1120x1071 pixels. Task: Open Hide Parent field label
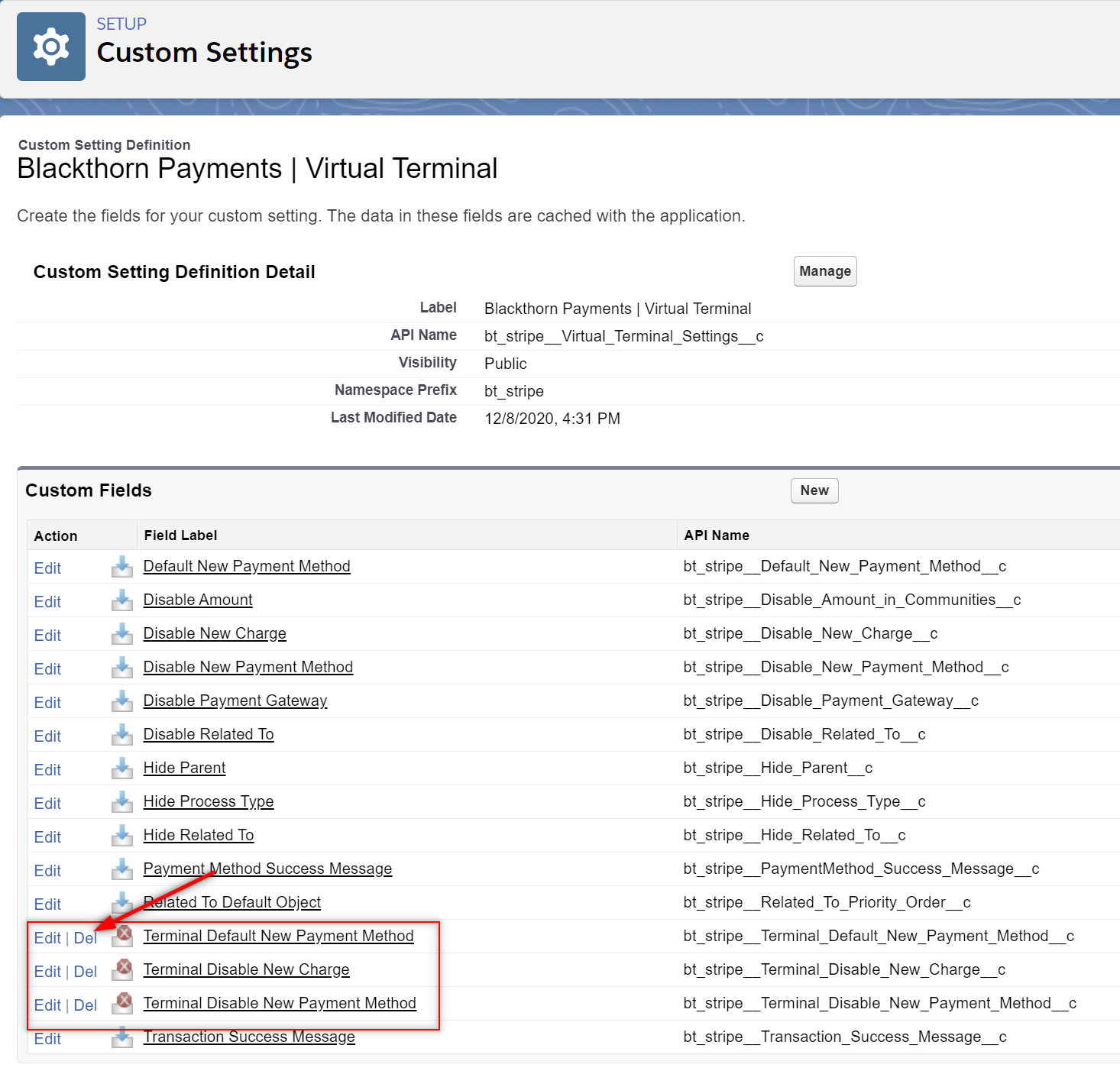[x=184, y=768]
